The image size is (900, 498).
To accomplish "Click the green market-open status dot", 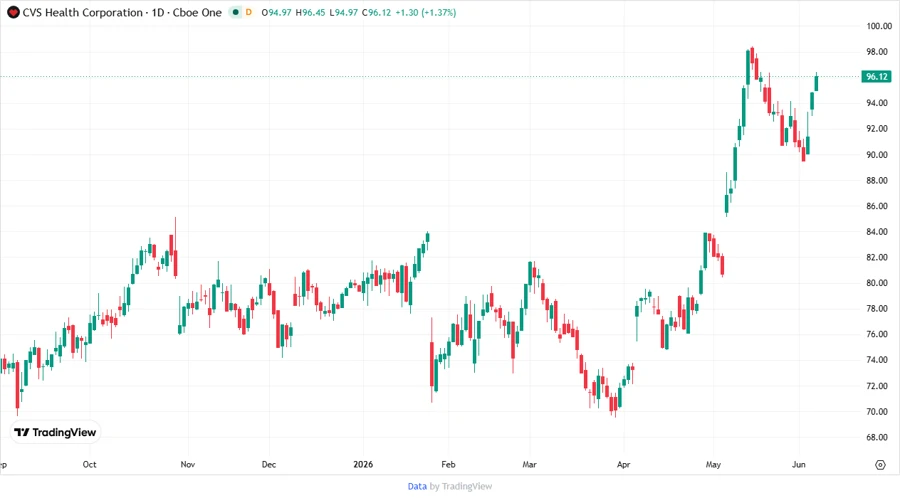I will point(235,12).
